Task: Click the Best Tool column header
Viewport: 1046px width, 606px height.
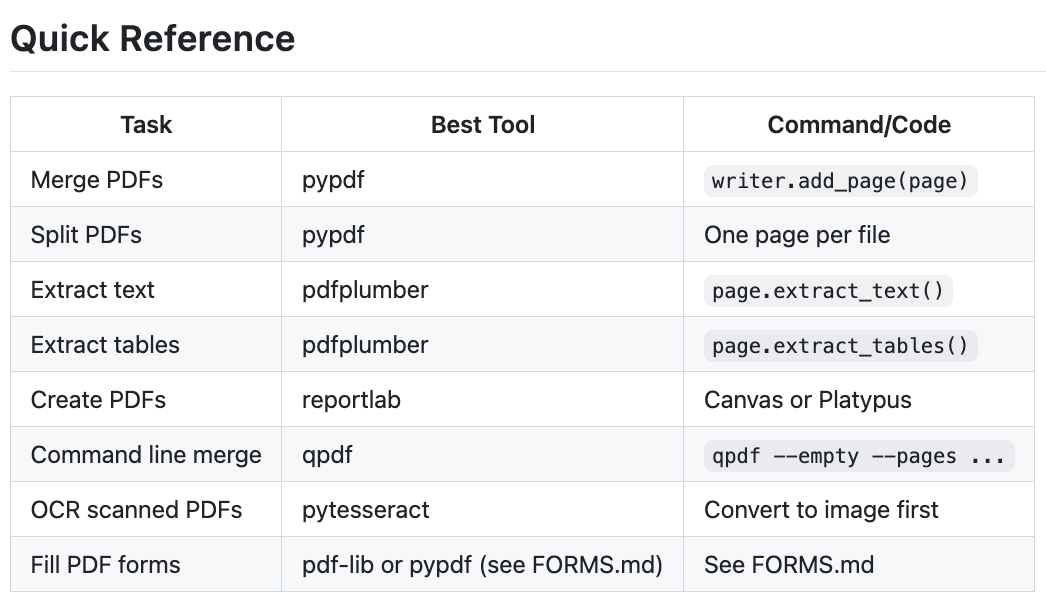Action: coord(483,125)
